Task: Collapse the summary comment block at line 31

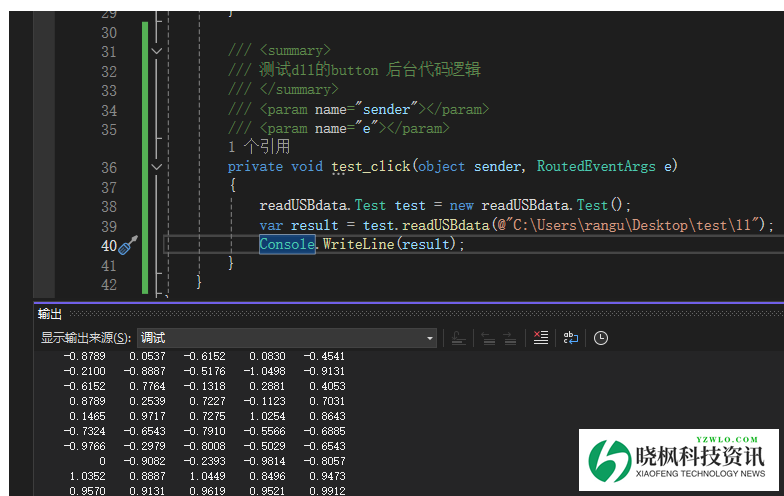Action: click(x=156, y=50)
